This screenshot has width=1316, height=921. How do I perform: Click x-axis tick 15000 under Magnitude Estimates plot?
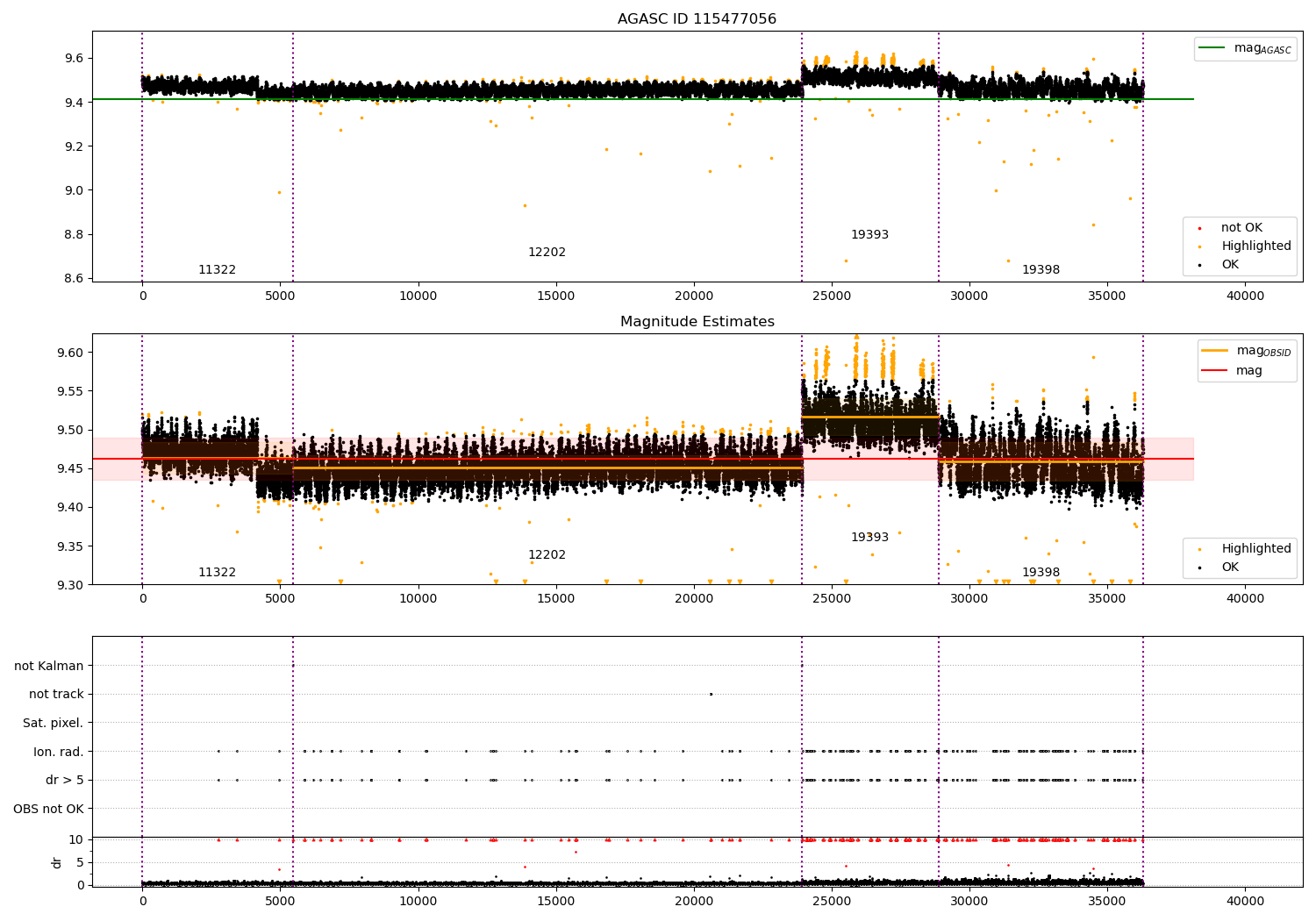(x=555, y=599)
